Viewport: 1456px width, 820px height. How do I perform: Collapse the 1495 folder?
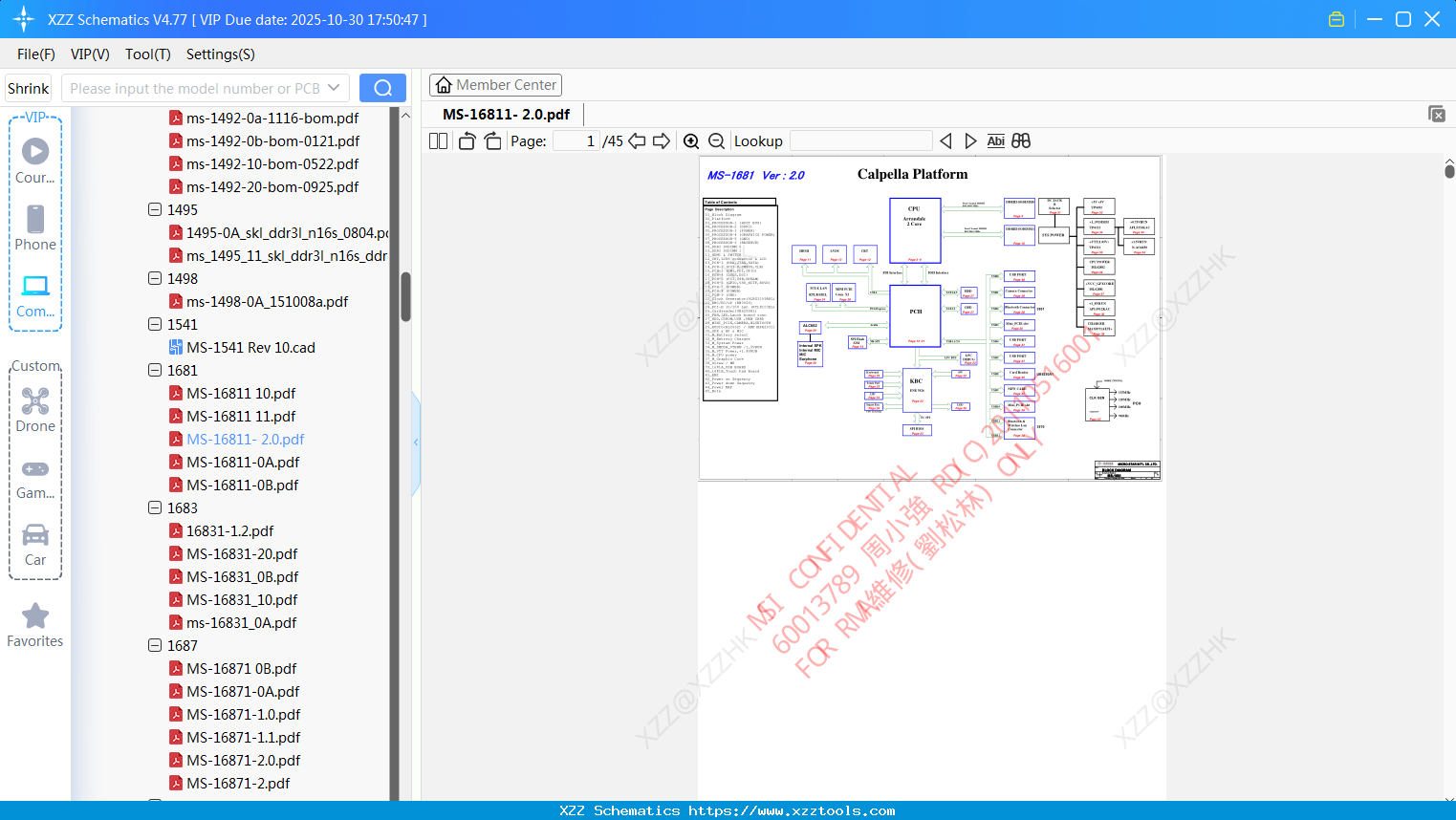[x=155, y=209]
